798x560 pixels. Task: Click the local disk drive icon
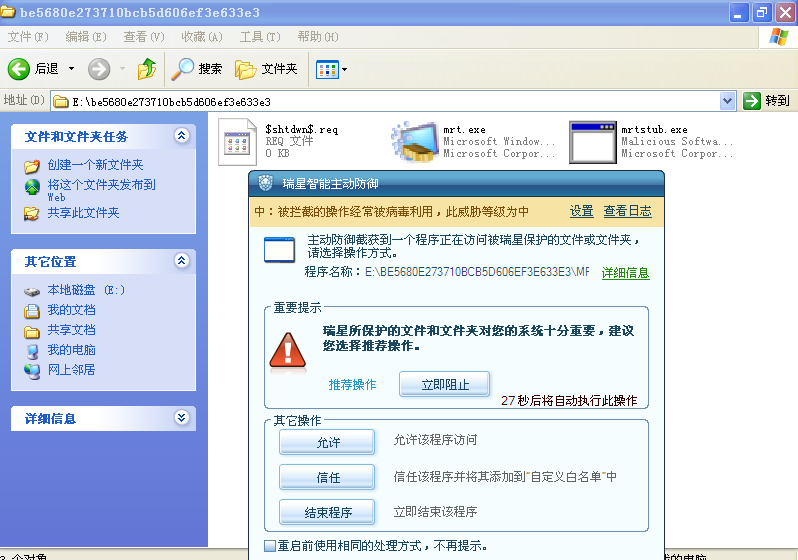pos(32,292)
